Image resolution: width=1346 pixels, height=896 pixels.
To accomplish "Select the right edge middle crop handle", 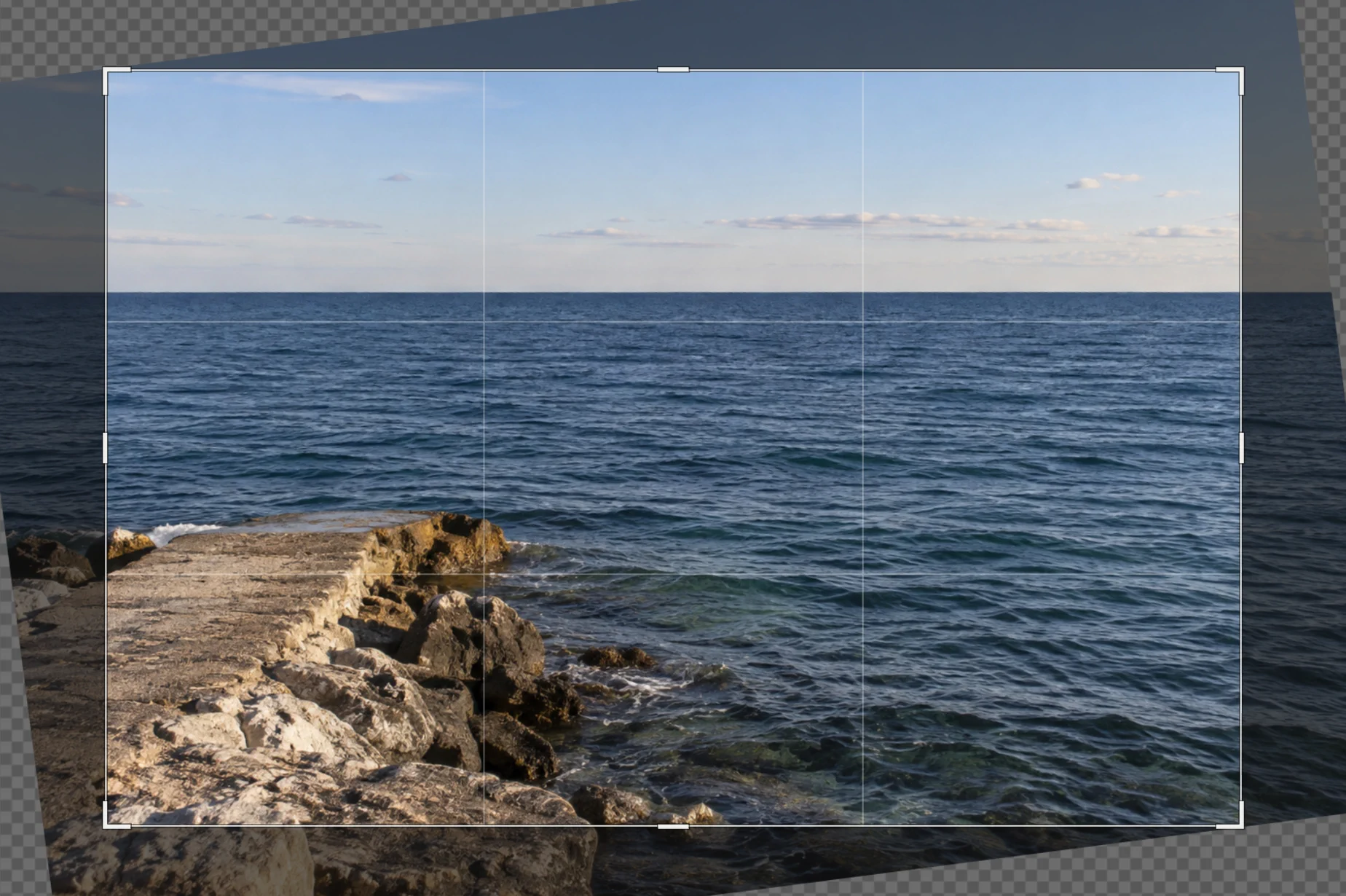I will 1241,447.
